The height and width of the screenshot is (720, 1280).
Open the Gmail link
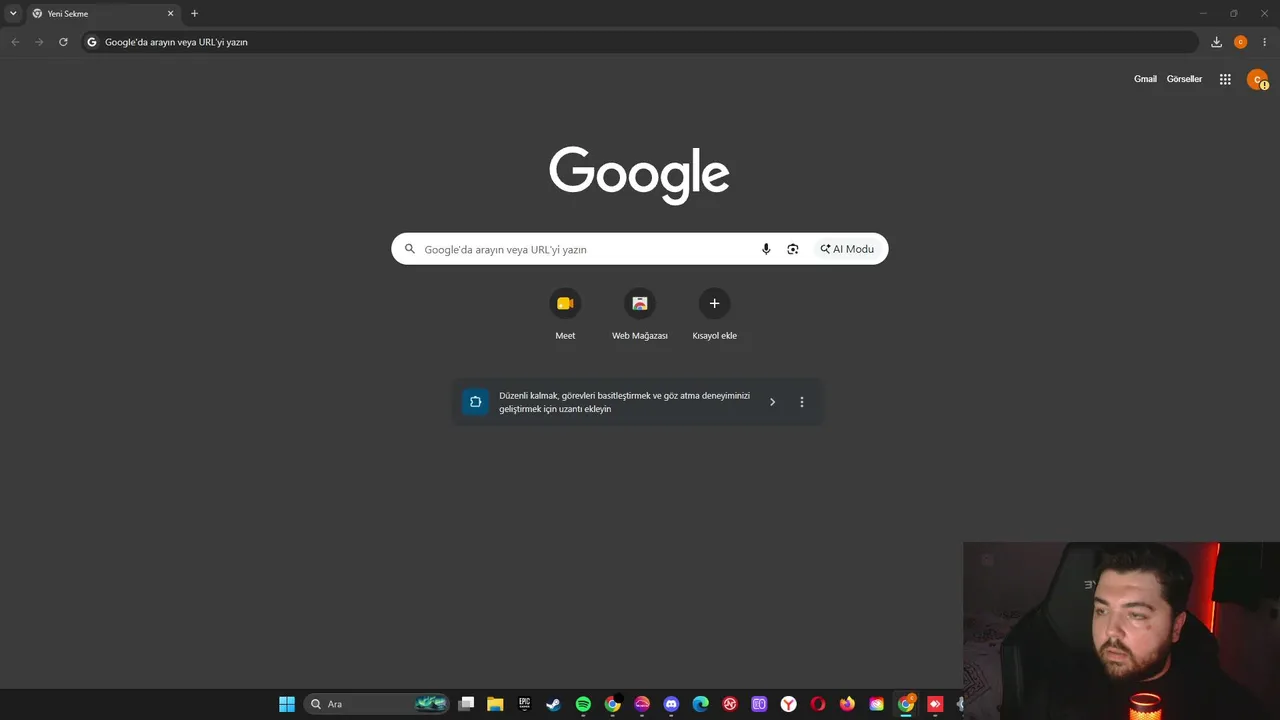(1145, 79)
